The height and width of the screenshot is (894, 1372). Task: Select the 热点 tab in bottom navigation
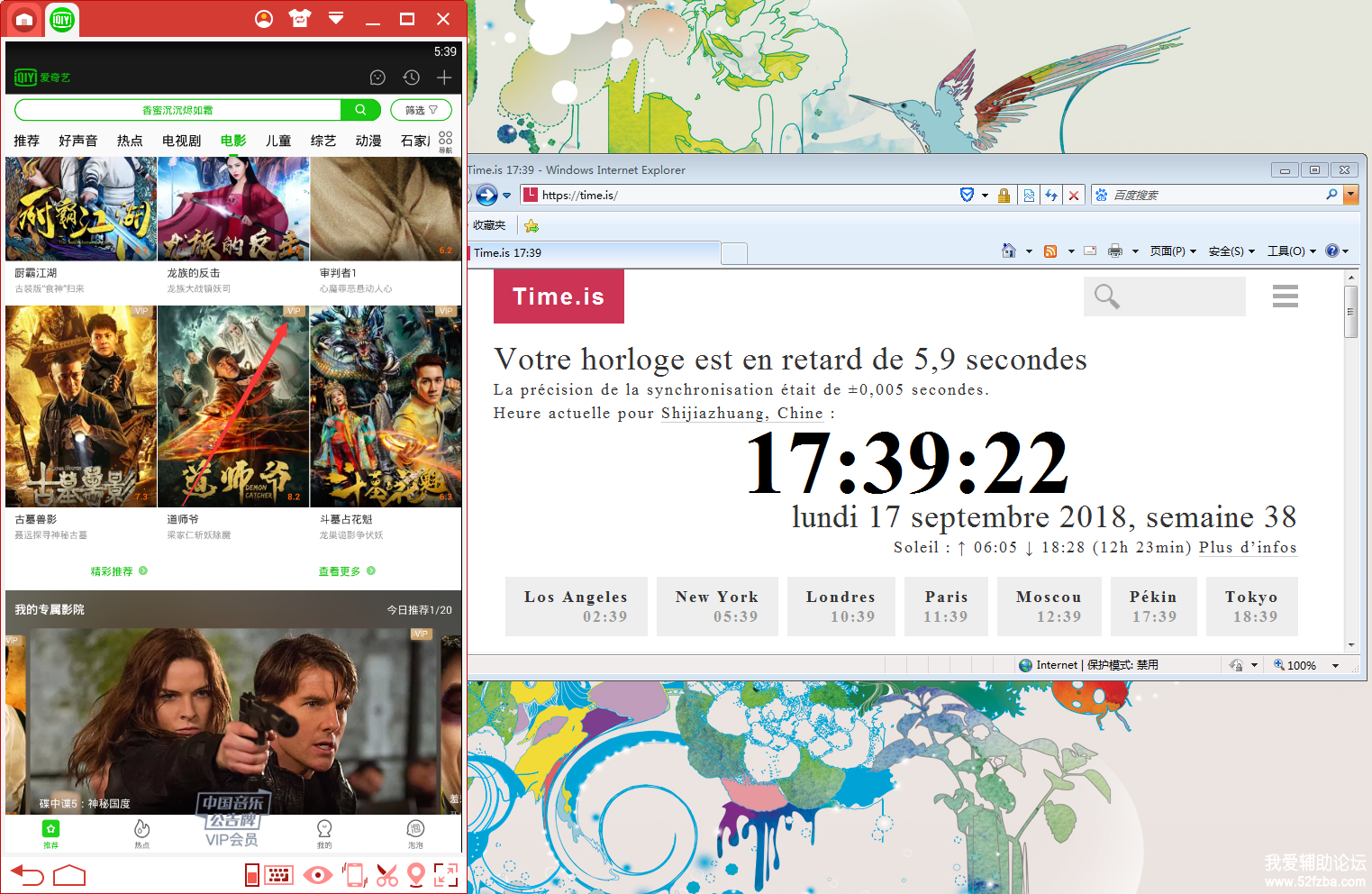141,833
